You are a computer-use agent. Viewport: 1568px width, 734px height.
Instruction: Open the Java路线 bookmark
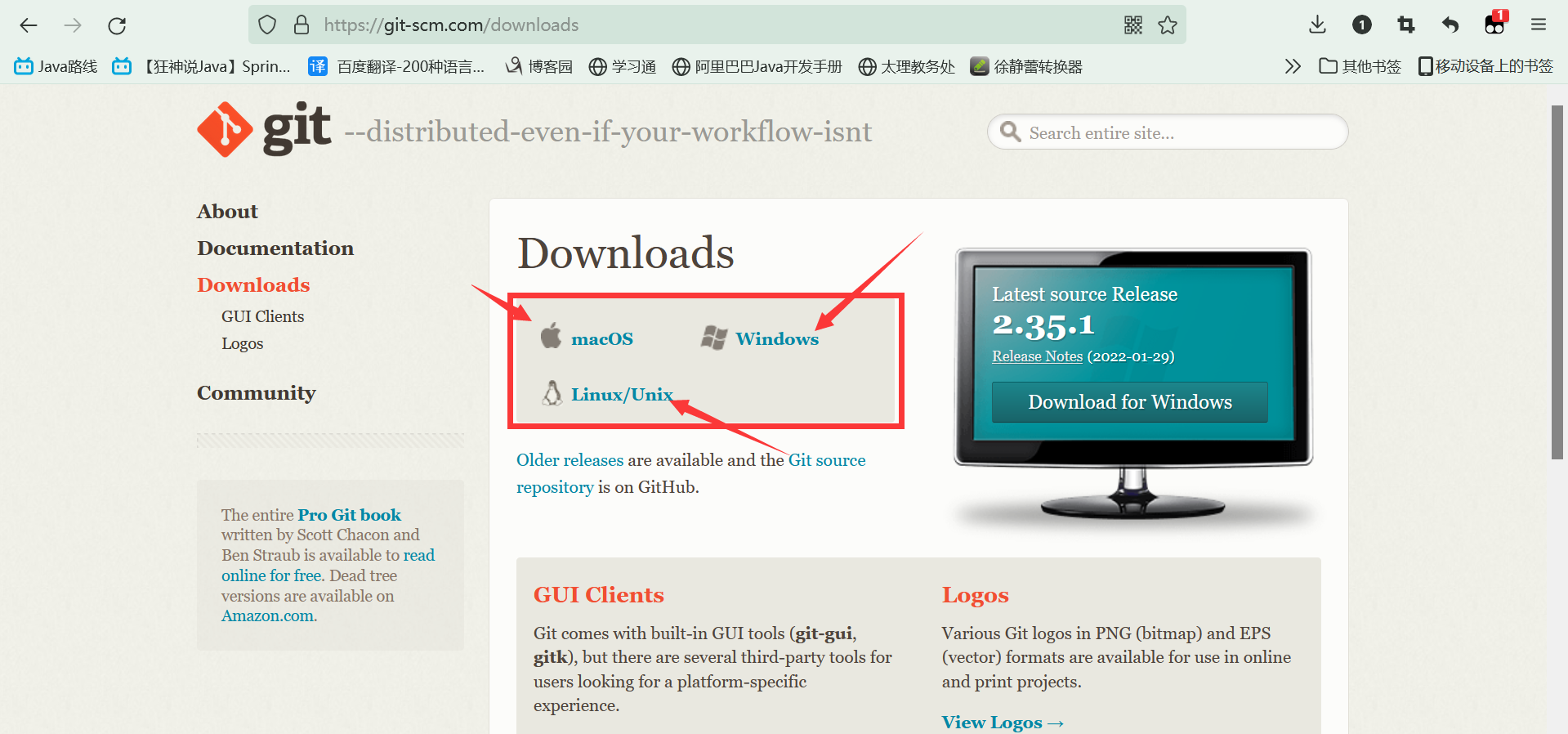56,66
